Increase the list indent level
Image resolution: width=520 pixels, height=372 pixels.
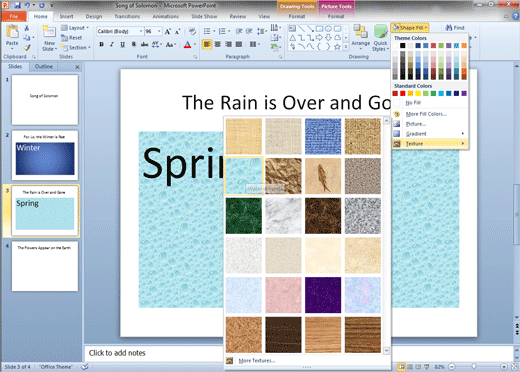coord(249,31)
